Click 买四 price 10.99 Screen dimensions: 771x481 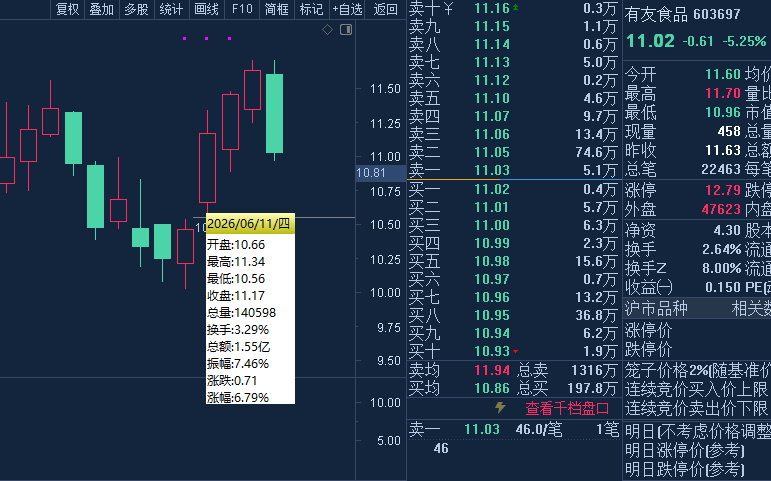point(492,243)
